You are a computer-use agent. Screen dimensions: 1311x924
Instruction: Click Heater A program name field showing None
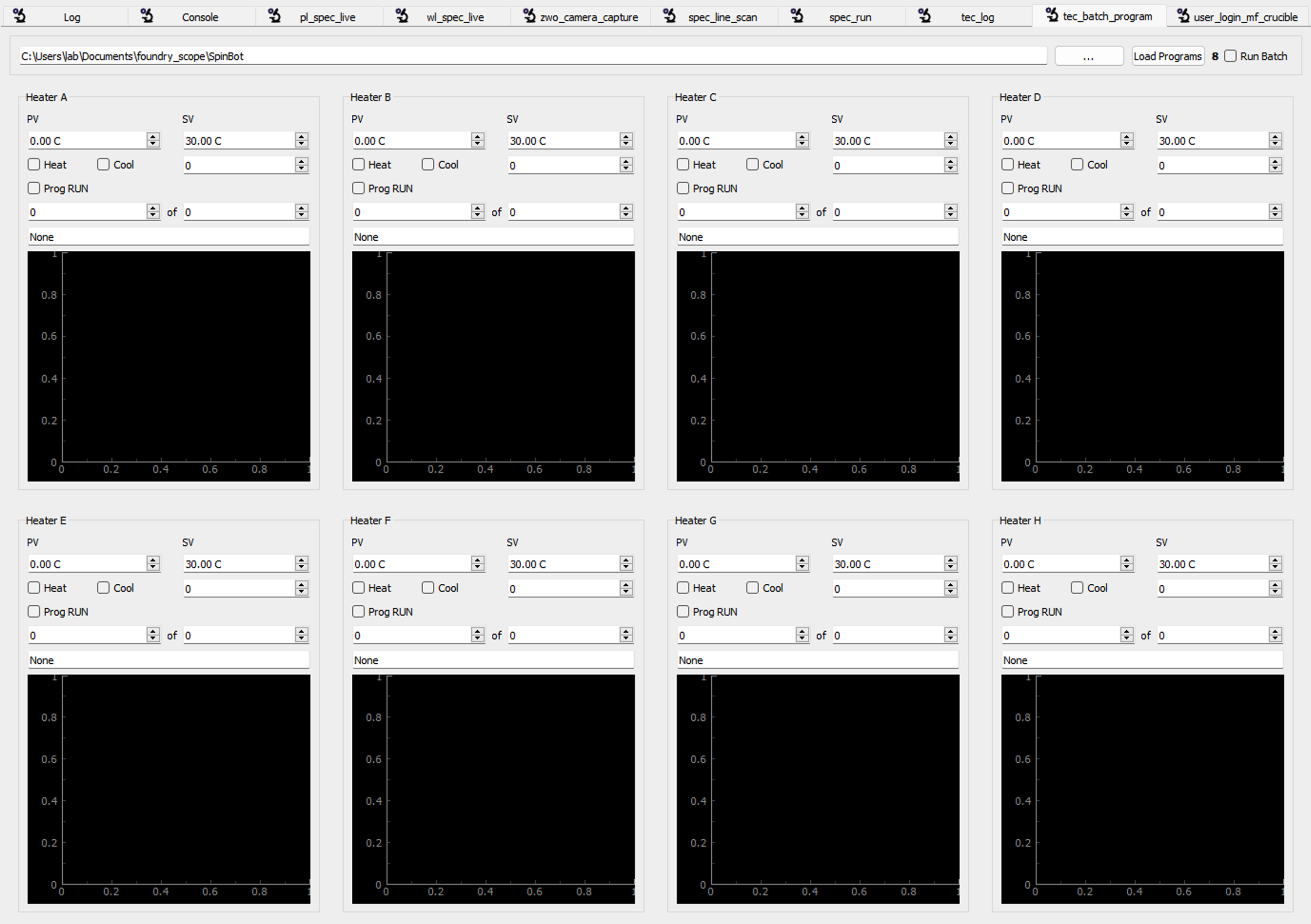(169, 237)
